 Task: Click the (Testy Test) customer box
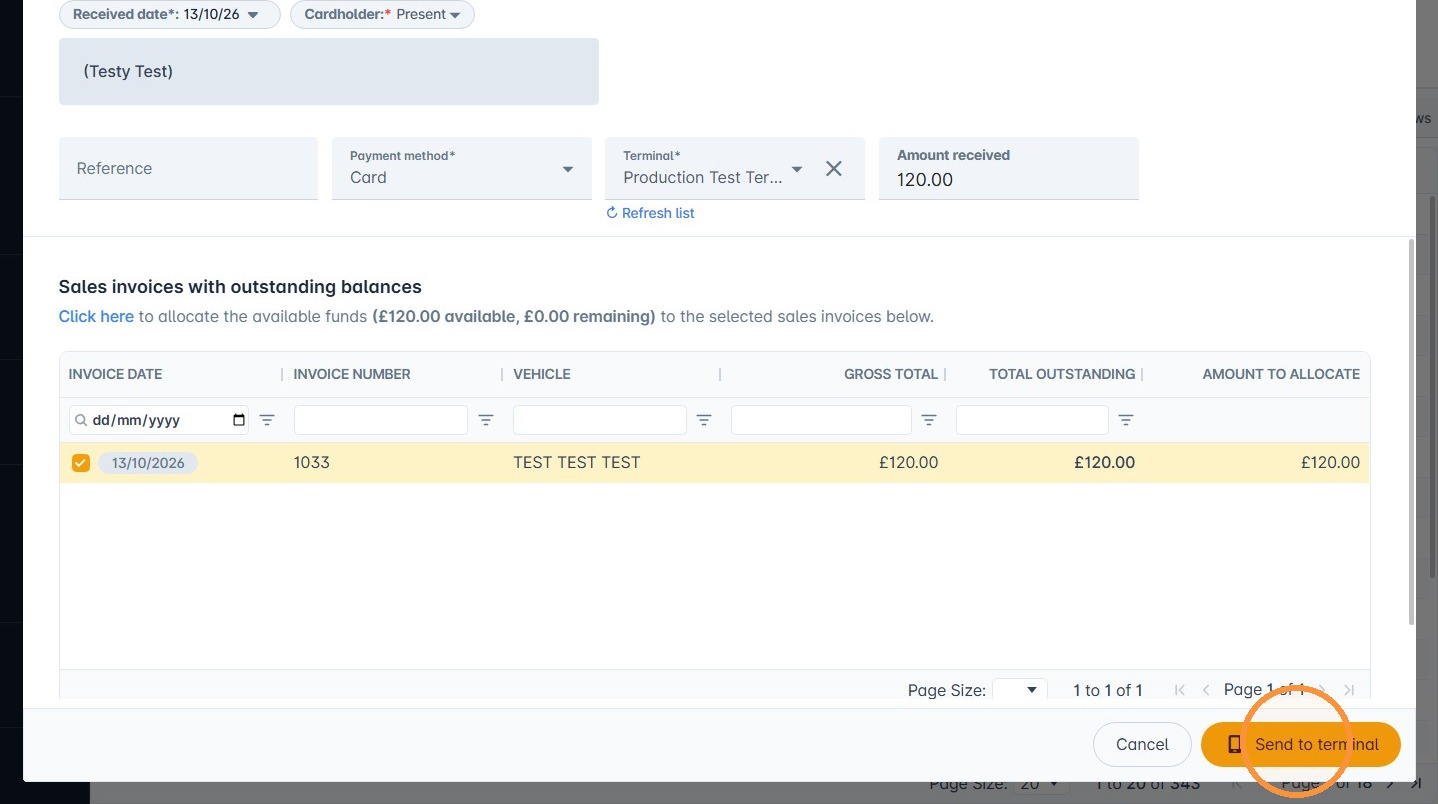(x=329, y=71)
